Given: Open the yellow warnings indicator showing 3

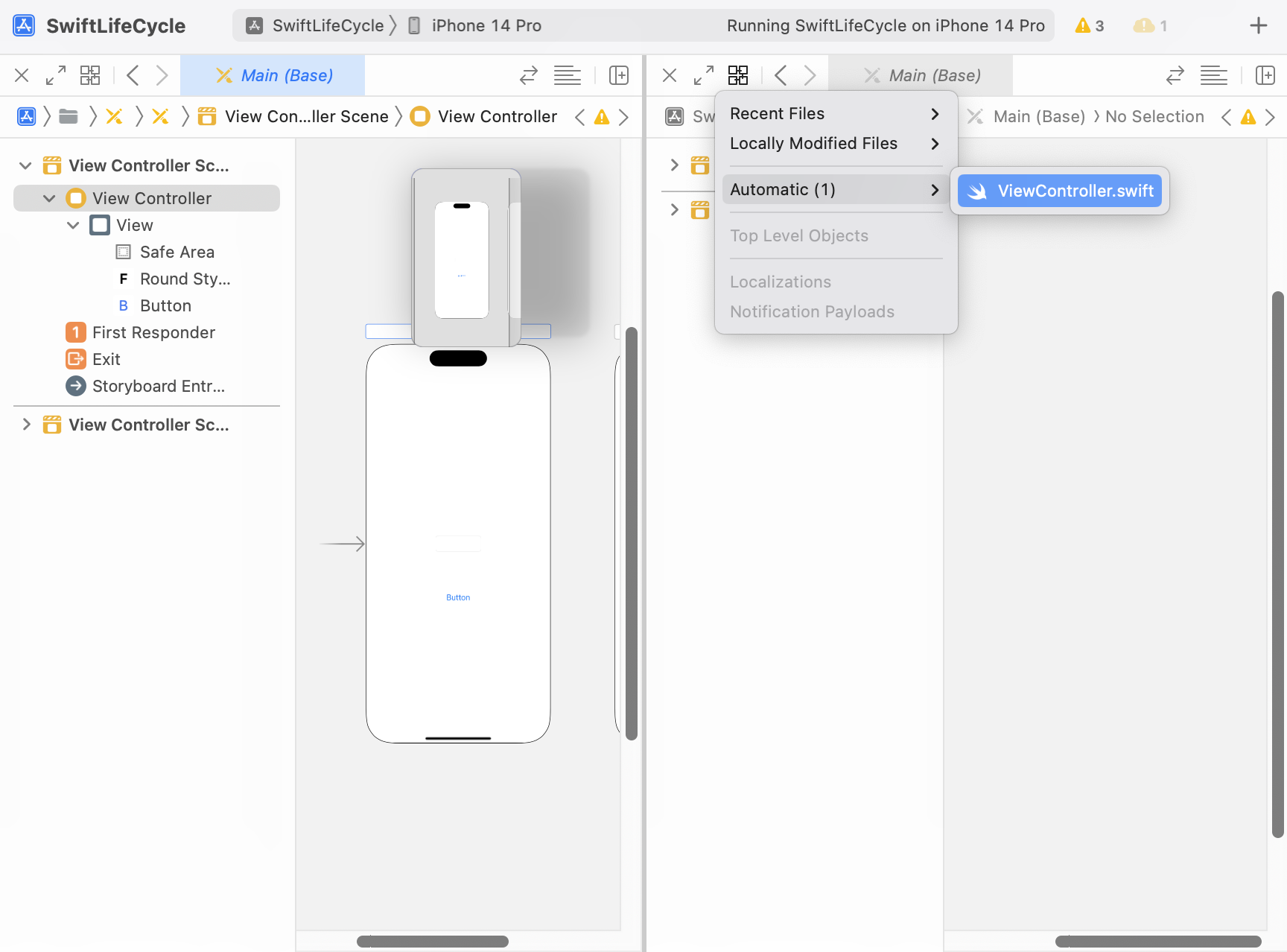Looking at the screenshot, I should click(x=1089, y=25).
